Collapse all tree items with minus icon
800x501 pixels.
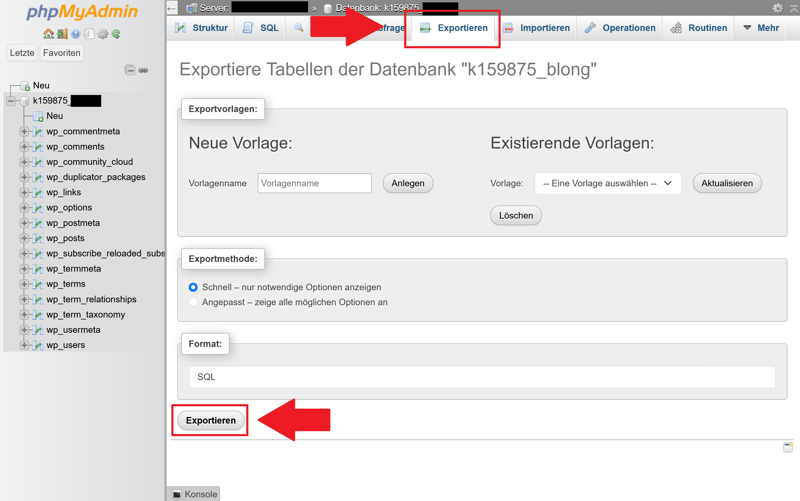(x=129, y=70)
